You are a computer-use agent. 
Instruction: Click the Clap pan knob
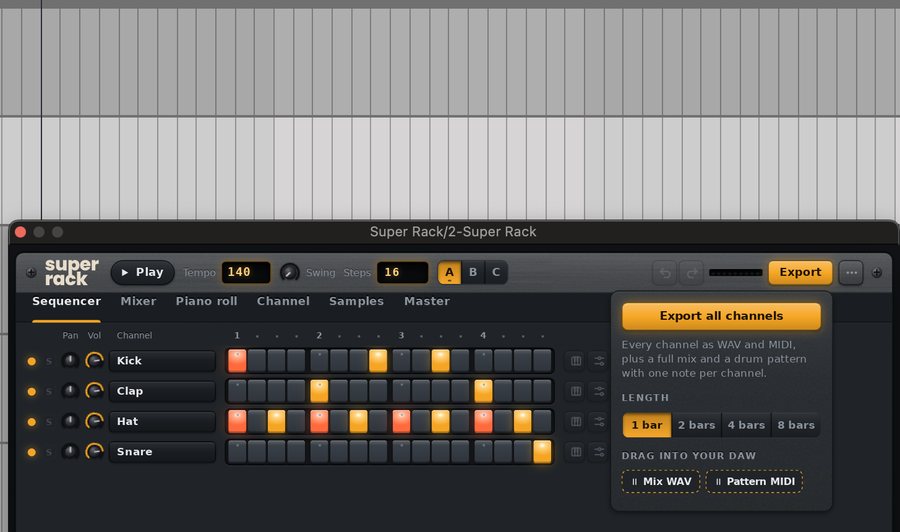pyautogui.click(x=70, y=391)
